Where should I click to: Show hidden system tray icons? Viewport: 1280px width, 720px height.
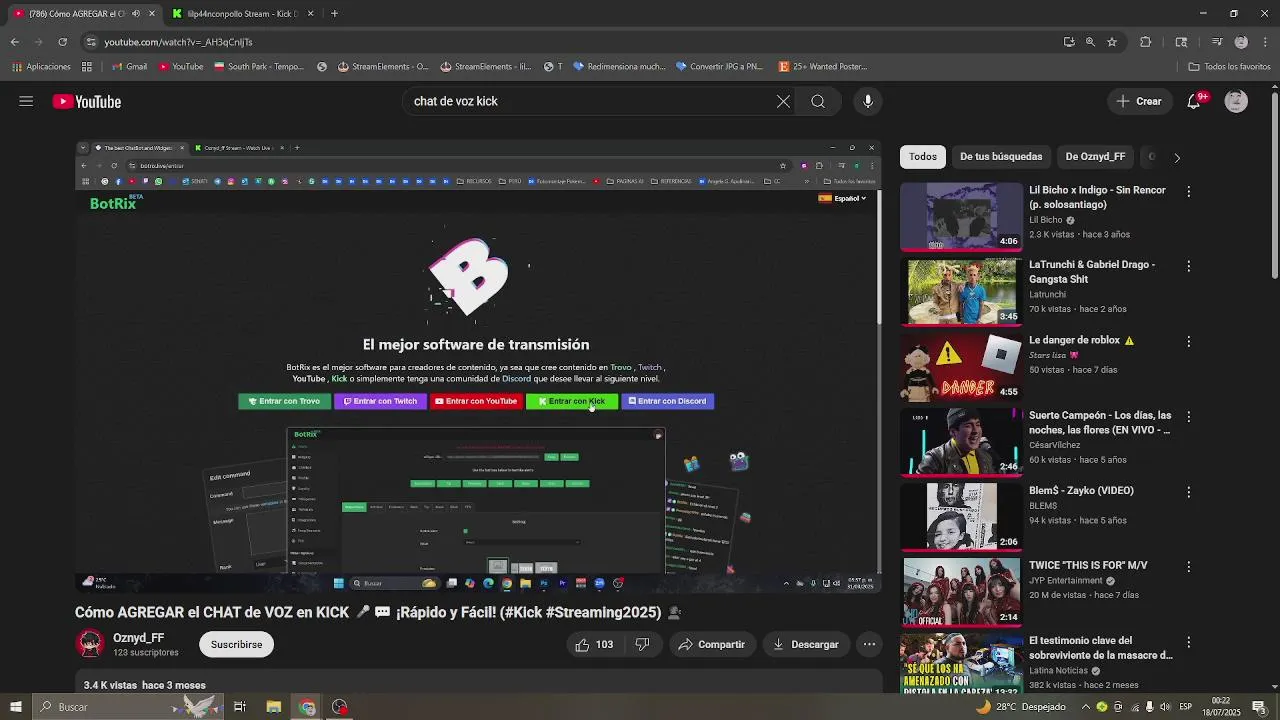pyautogui.click(x=1084, y=707)
